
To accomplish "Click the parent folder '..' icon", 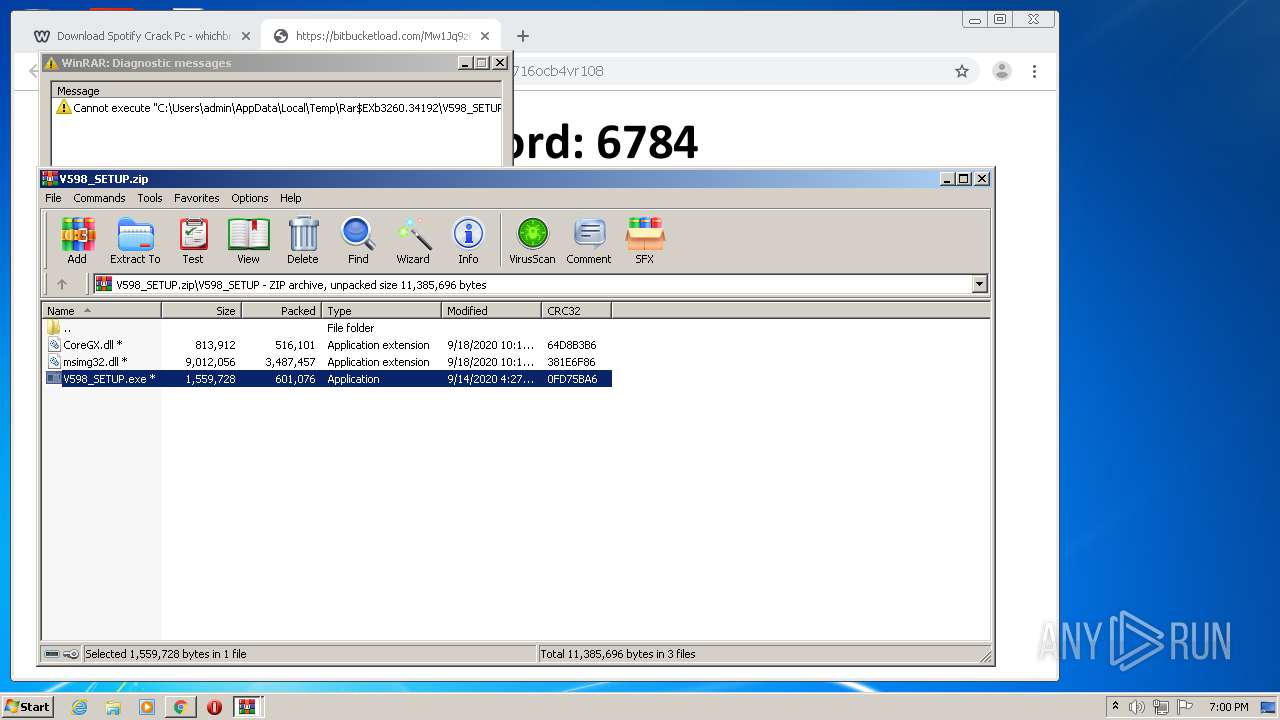I will [54, 328].
